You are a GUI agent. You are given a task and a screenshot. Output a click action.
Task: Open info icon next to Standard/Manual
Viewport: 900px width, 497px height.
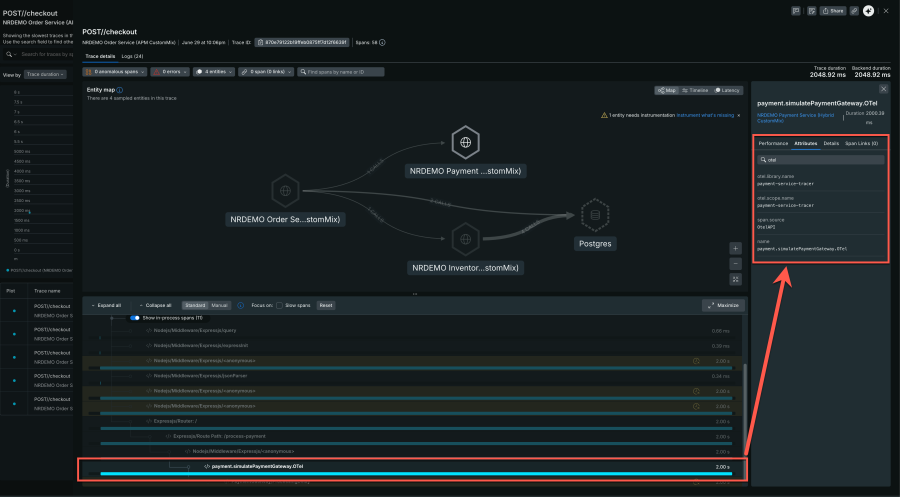coord(240,305)
